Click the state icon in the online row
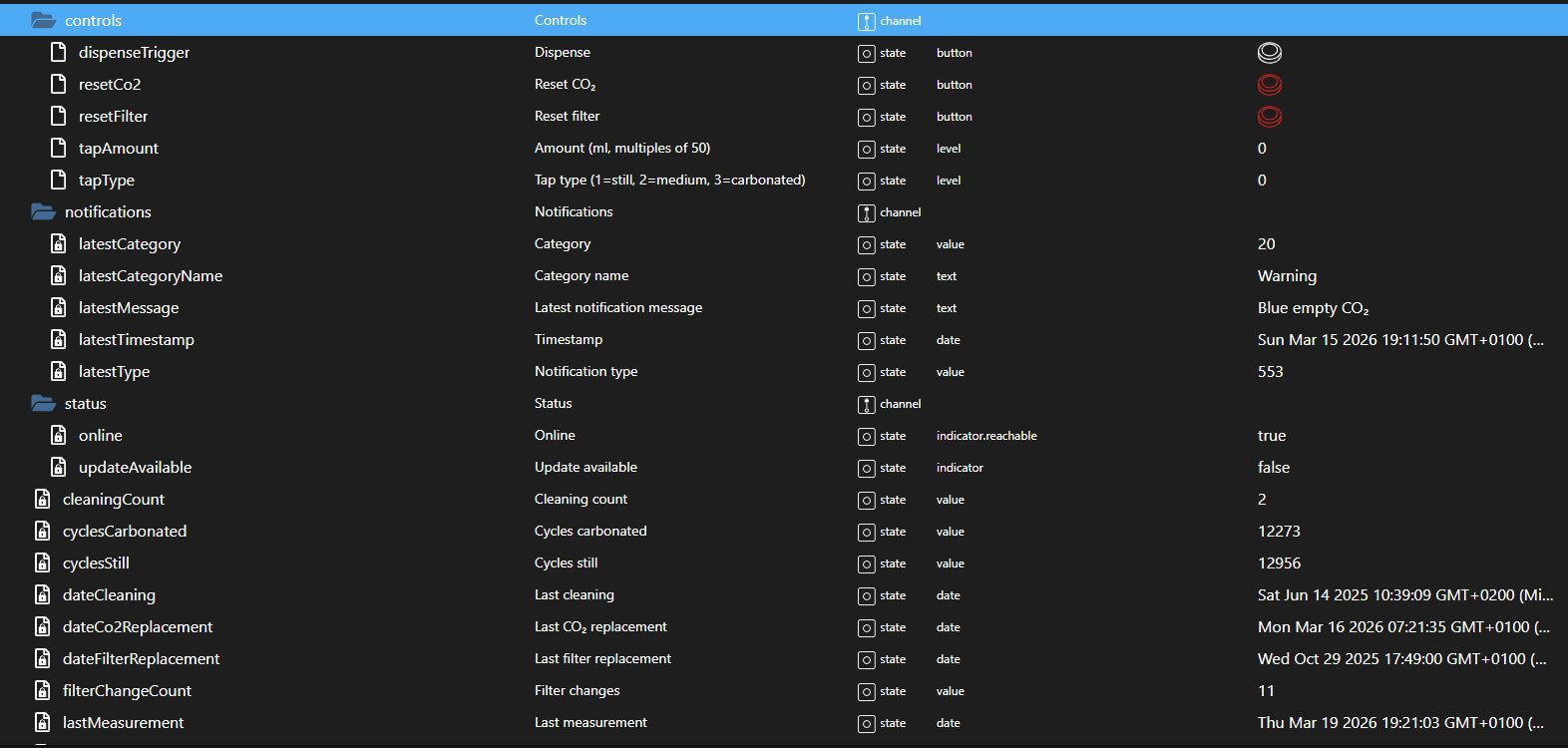Image resolution: width=1568 pixels, height=748 pixels. [x=866, y=436]
